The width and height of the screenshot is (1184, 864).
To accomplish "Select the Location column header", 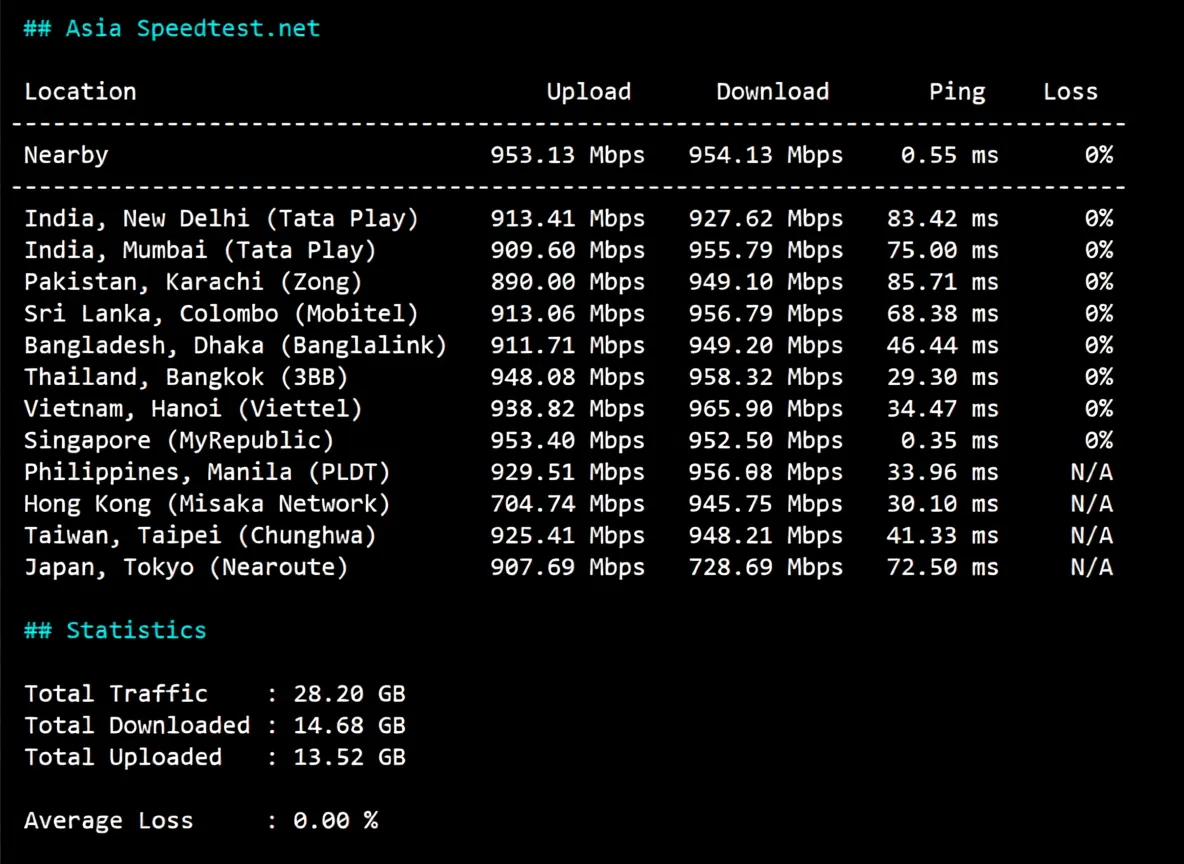I will click(x=80, y=91).
